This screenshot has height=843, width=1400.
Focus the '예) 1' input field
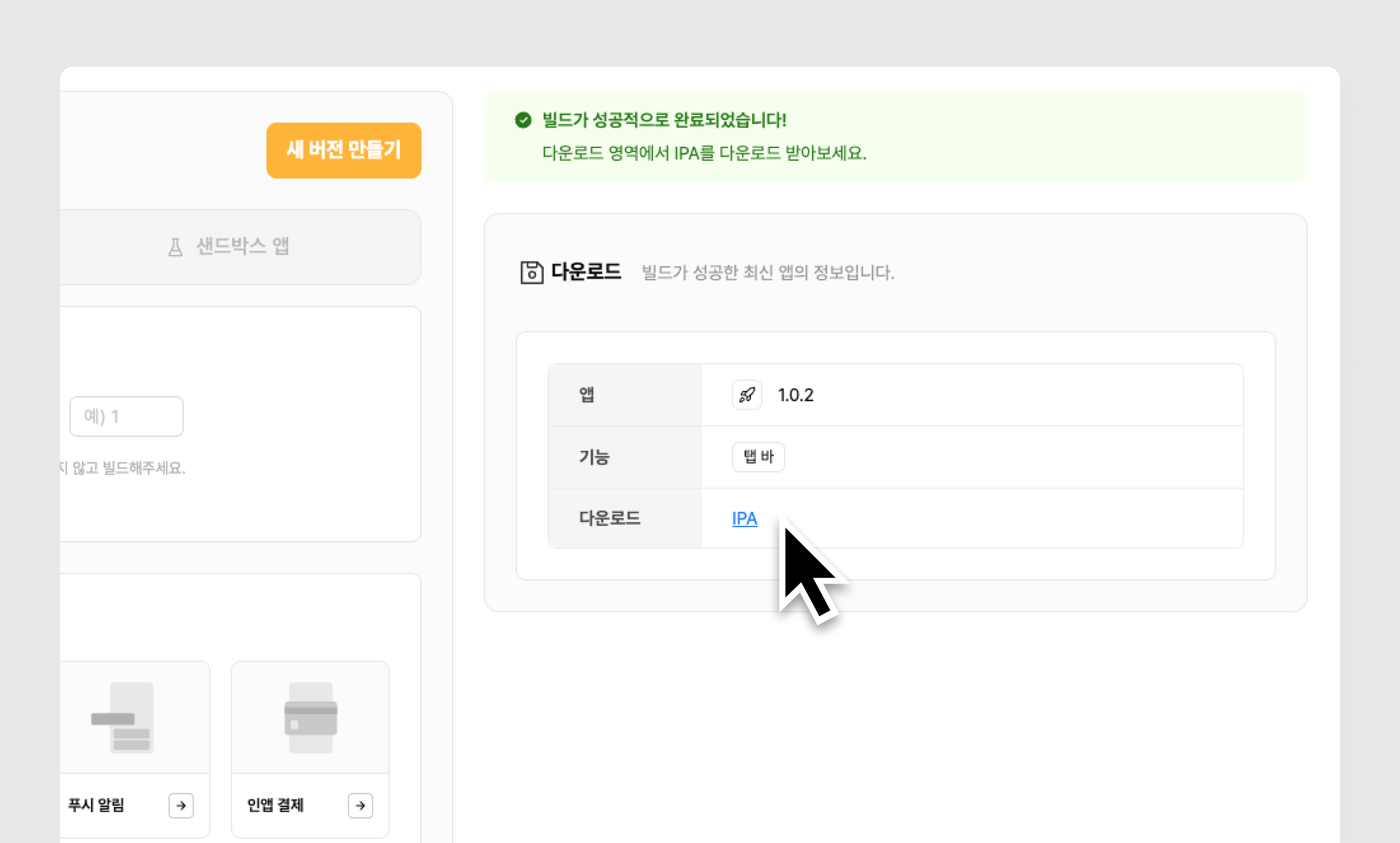coord(126,416)
